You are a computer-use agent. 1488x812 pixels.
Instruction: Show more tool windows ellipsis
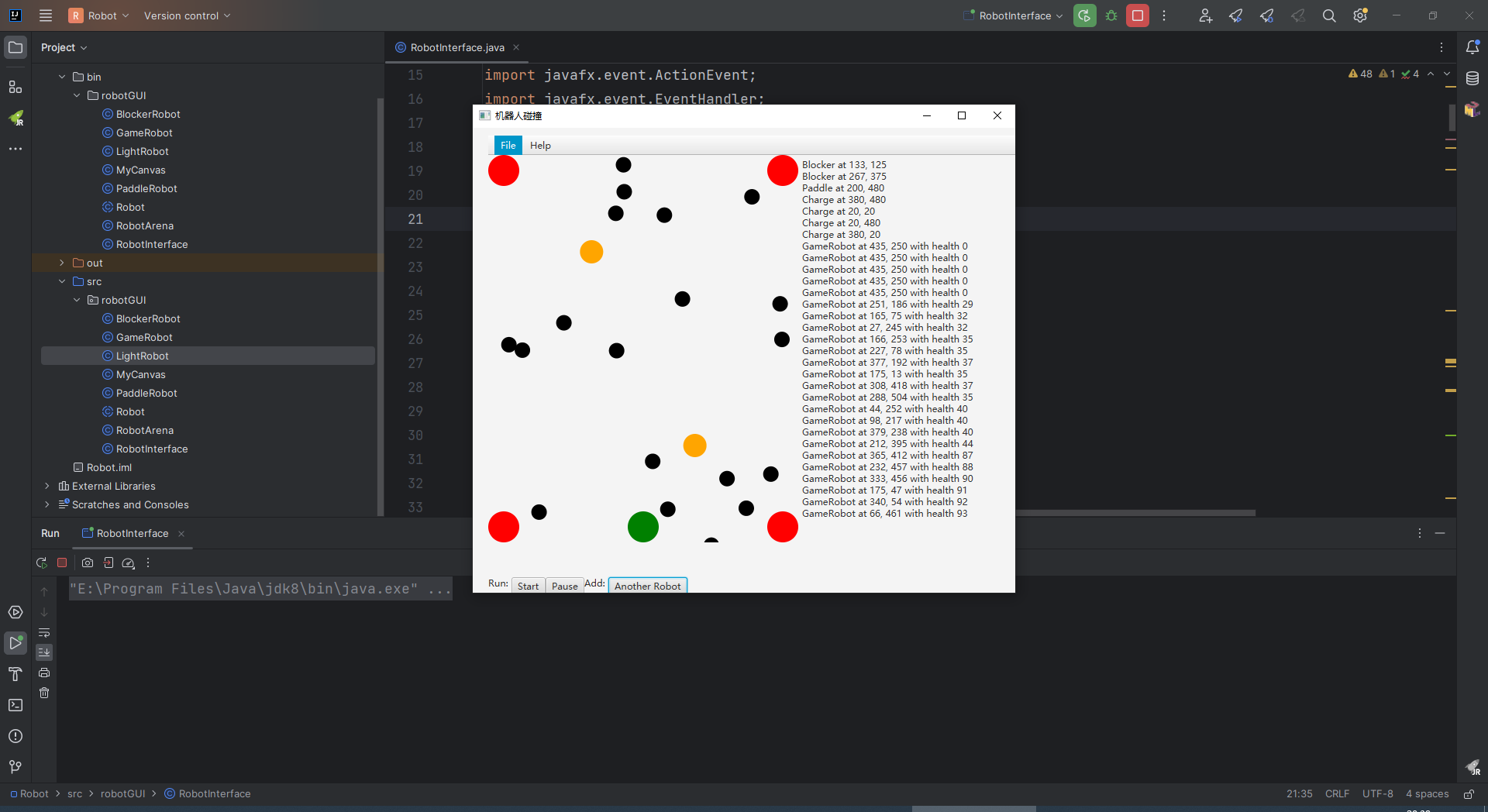pyautogui.click(x=15, y=149)
